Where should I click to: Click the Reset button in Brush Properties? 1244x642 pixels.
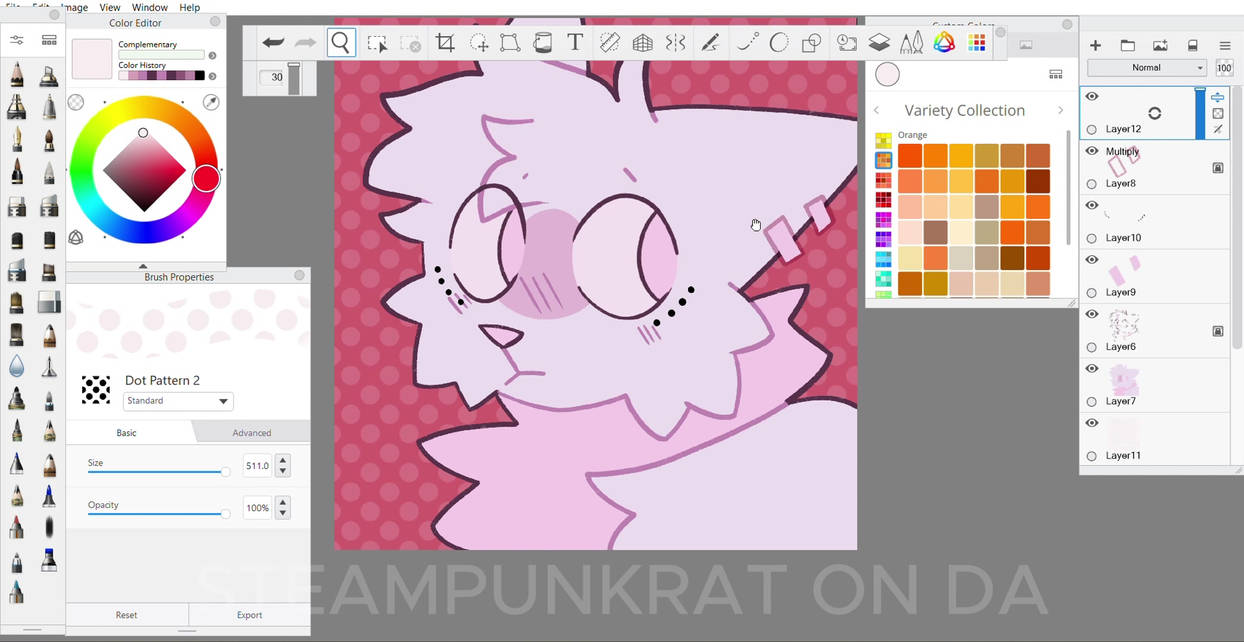(126, 615)
